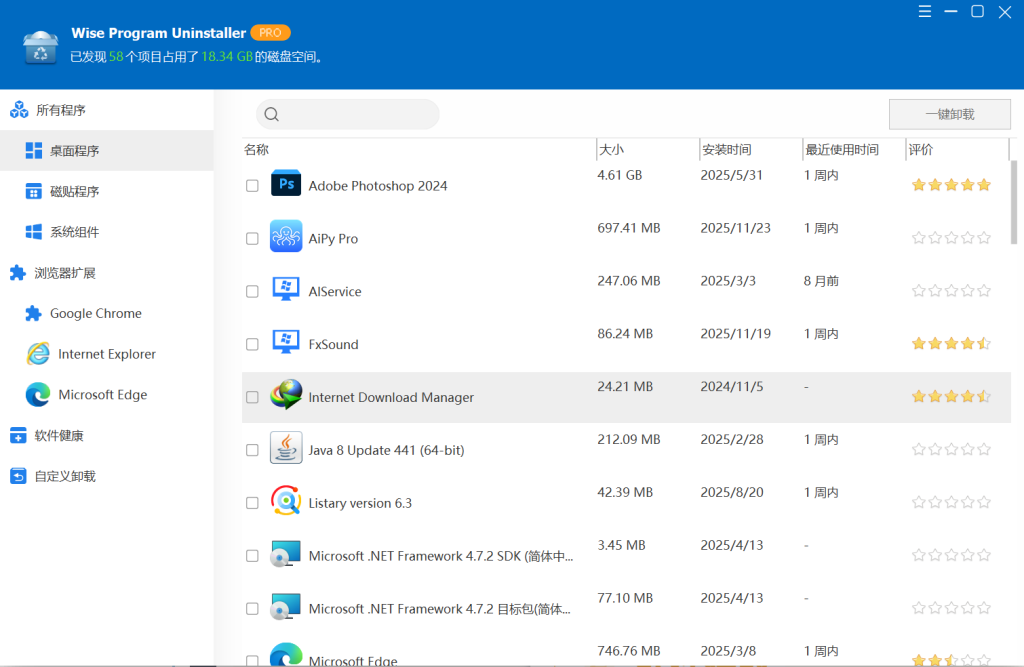Screen dimensions: 1024x667
Task: Click the Listary version 6.3 icon
Action: tap(286, 502)
